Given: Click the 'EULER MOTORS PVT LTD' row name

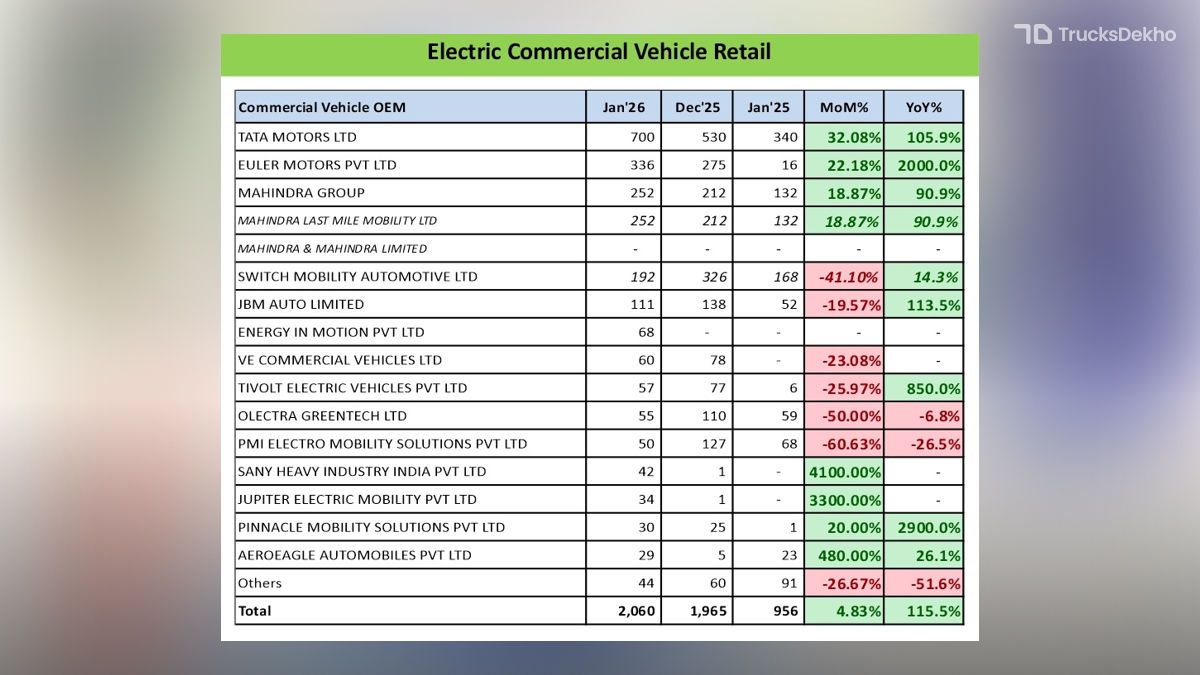Looking at the screenshot, I should (x=317, y=165).
